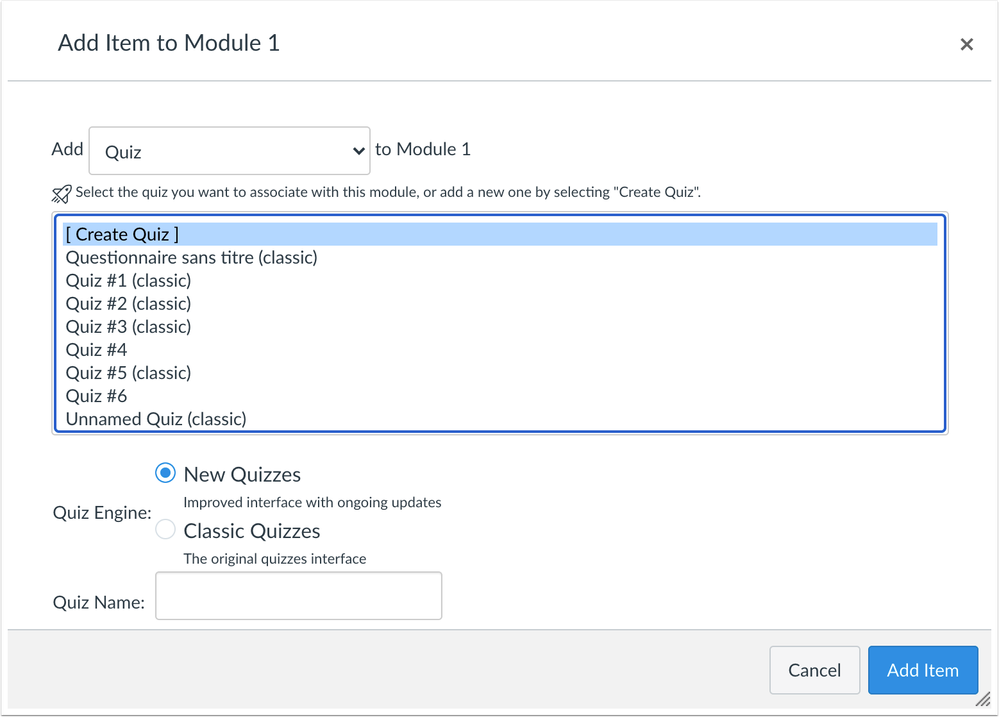The height and width of the screenshot is (717, 999).
Task: Select the Classic Quizzes radio button
Action: click(x=166, y=529)
